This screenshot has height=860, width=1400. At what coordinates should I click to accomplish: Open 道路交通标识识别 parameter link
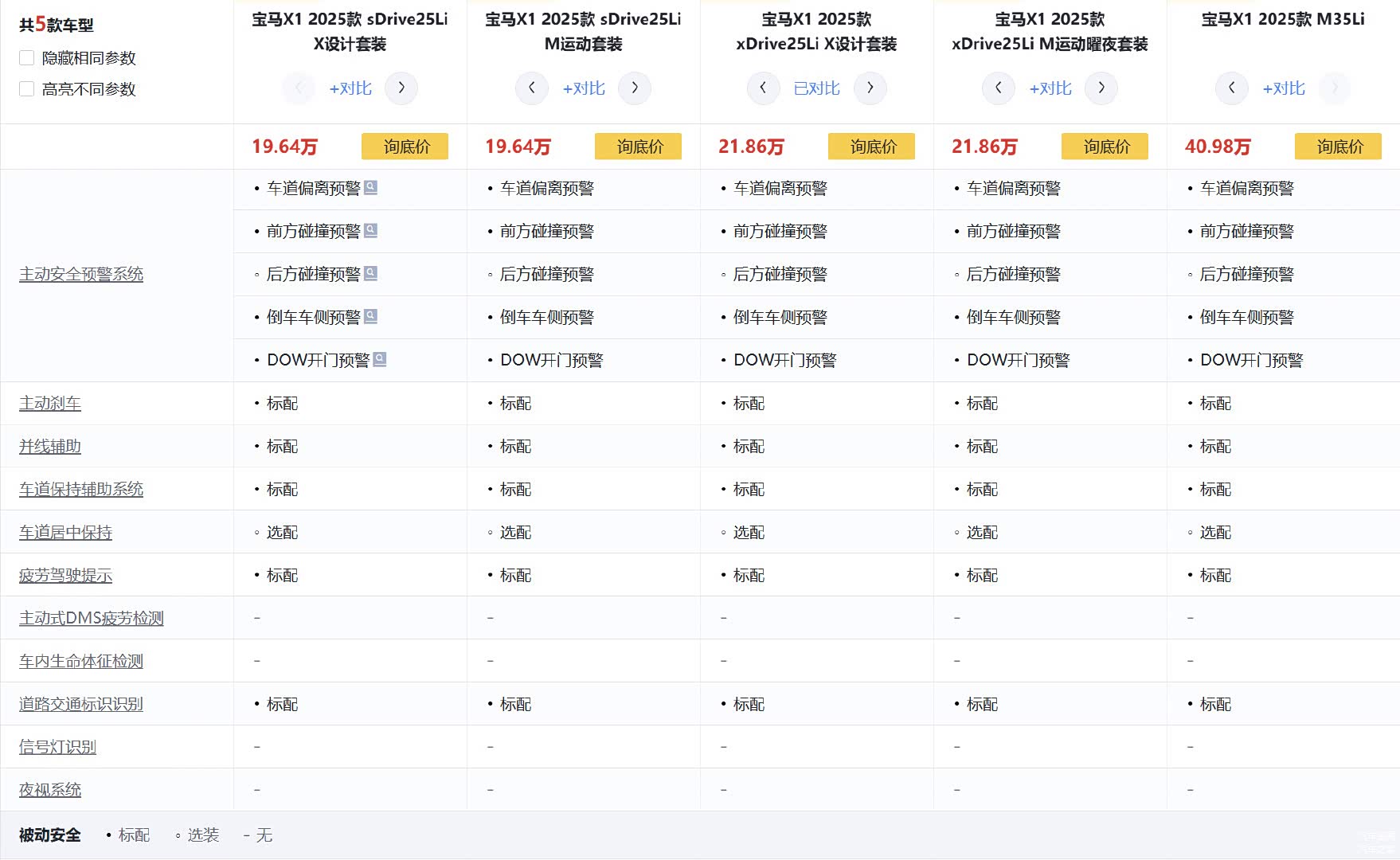coord(81,705)
